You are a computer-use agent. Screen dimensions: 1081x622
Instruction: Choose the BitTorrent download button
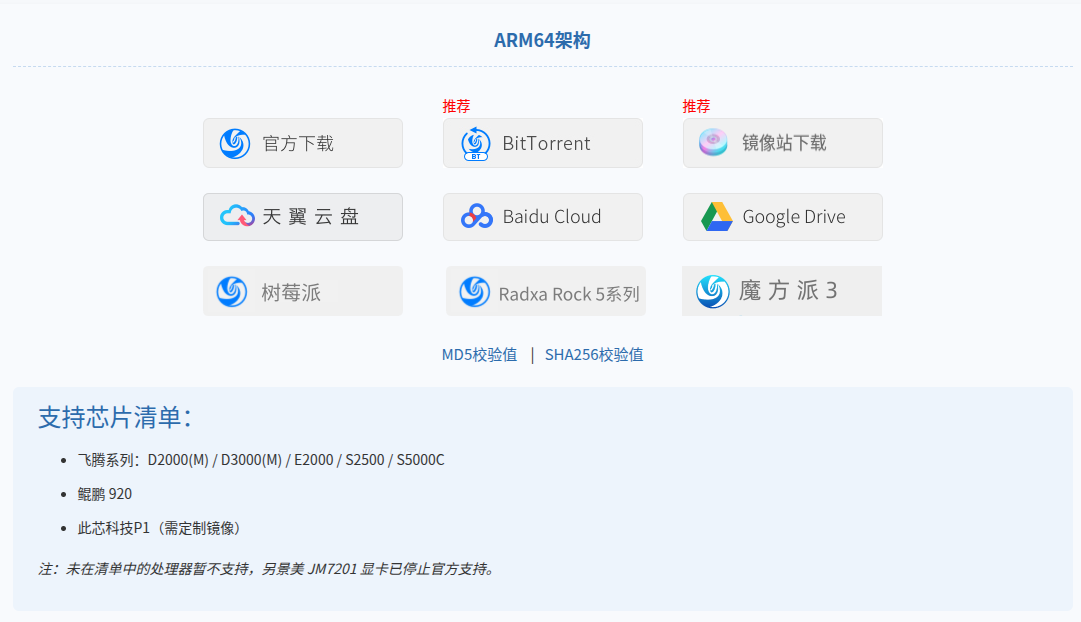pyautogui.click(x=543, y=143)
